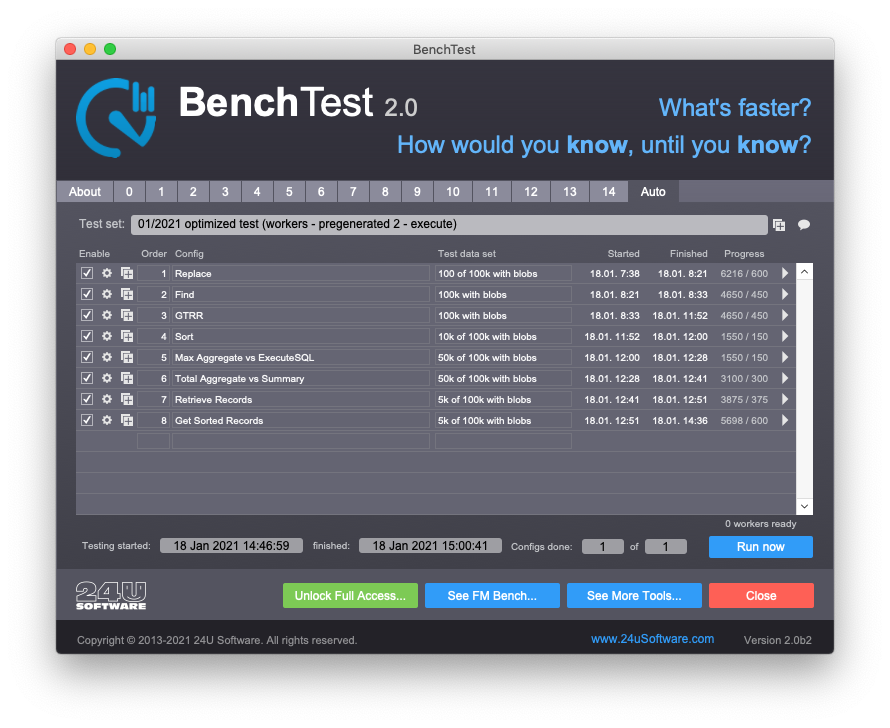The width and height of the screenshot is (890, 728).
Task: Duplicate the Find config row
Action: (x=127, y=294)
